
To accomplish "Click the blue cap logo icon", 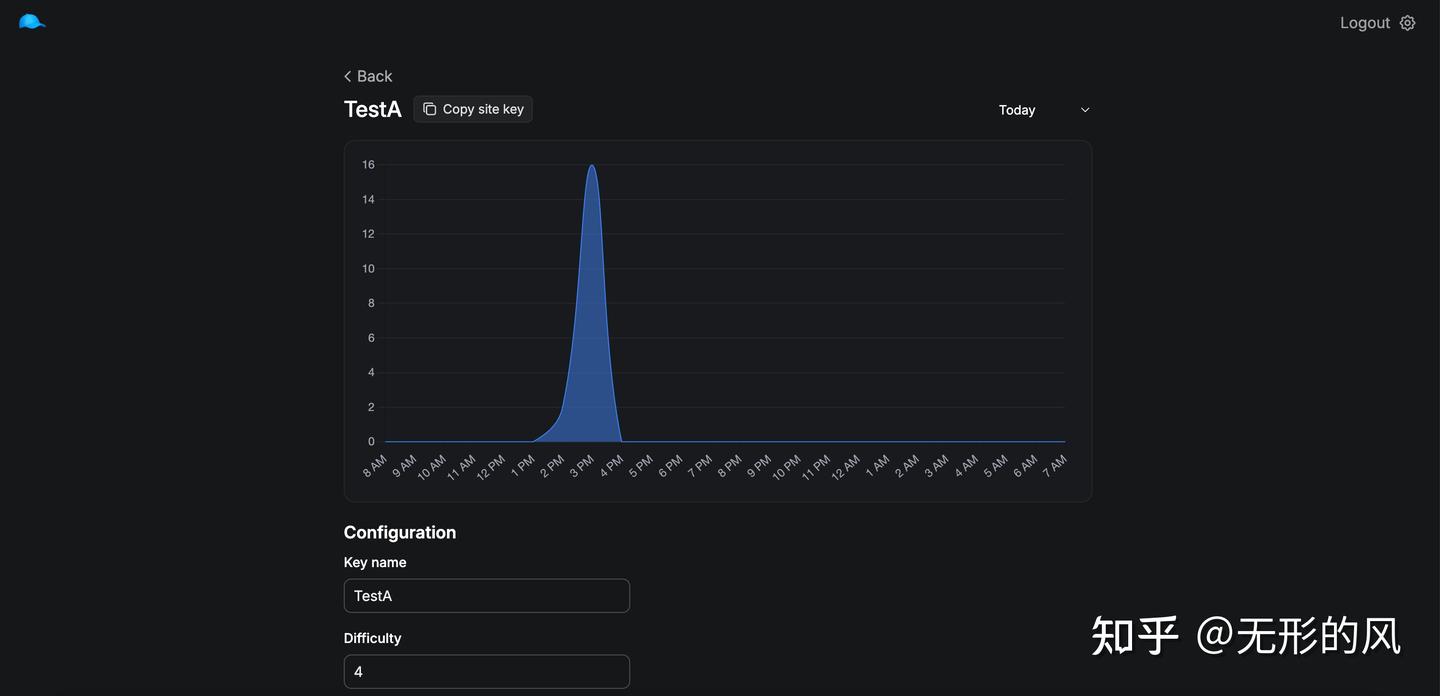I will pos(32,22).
